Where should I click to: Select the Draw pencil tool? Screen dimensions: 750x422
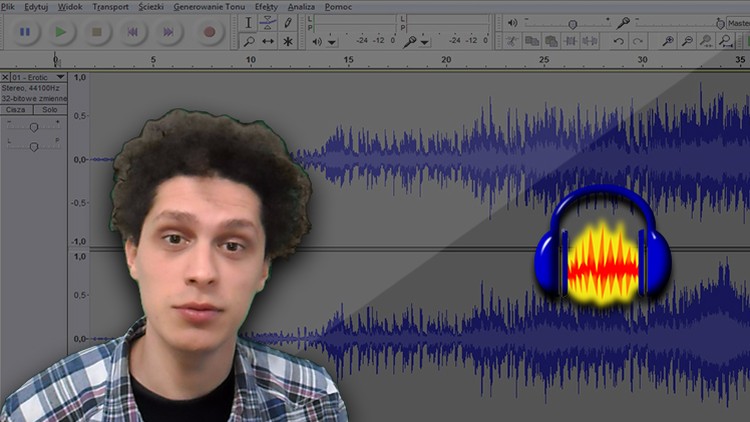tap(287, 22)
